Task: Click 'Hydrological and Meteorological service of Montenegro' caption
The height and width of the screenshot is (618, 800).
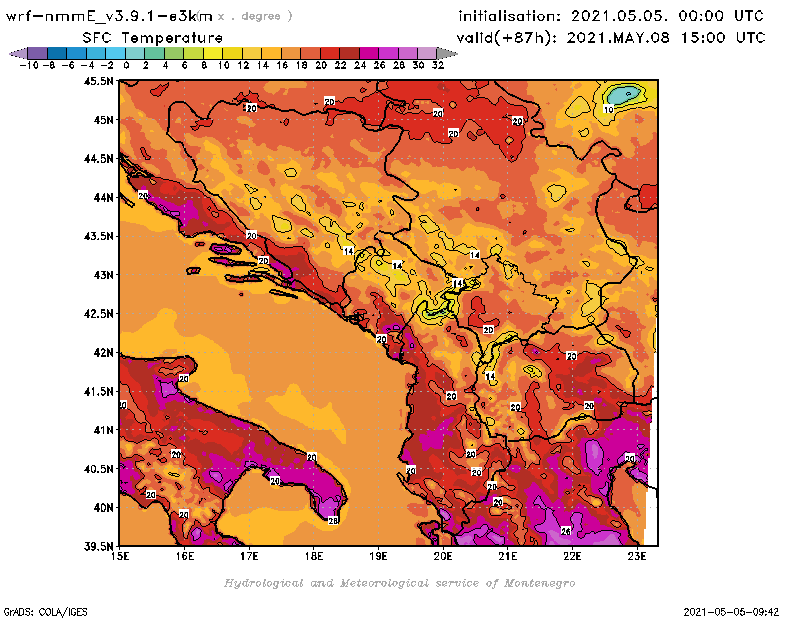Action: click(x=399, y=583)
